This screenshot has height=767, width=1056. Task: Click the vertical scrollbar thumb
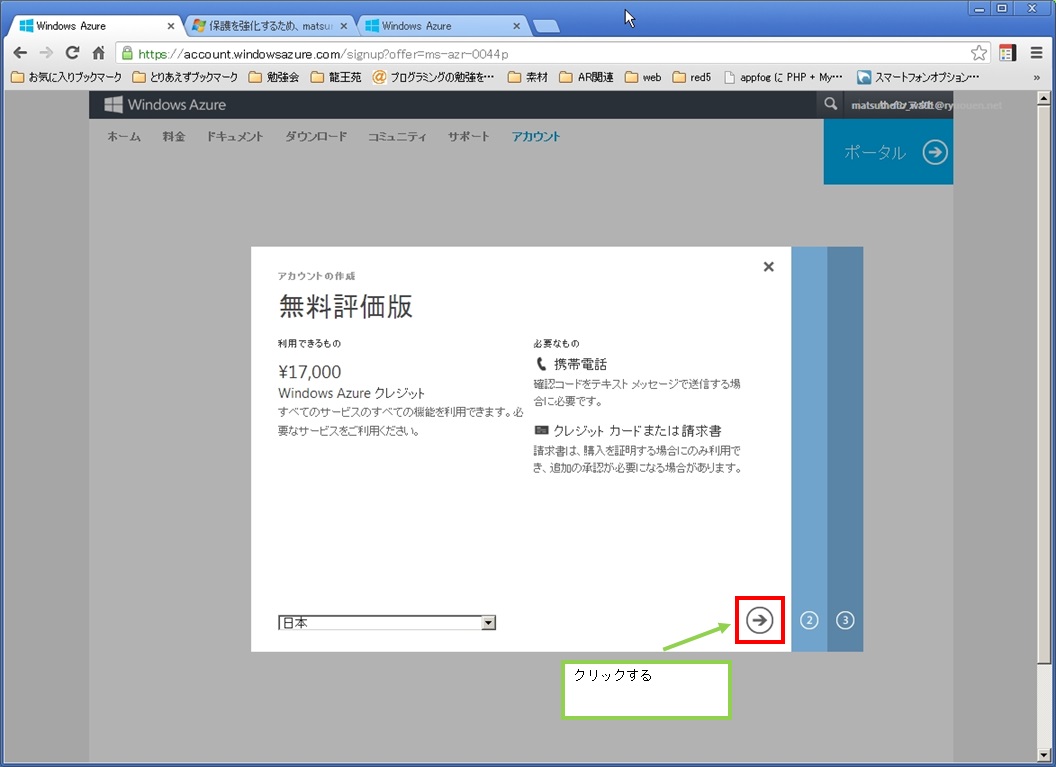pos(1044,384)
